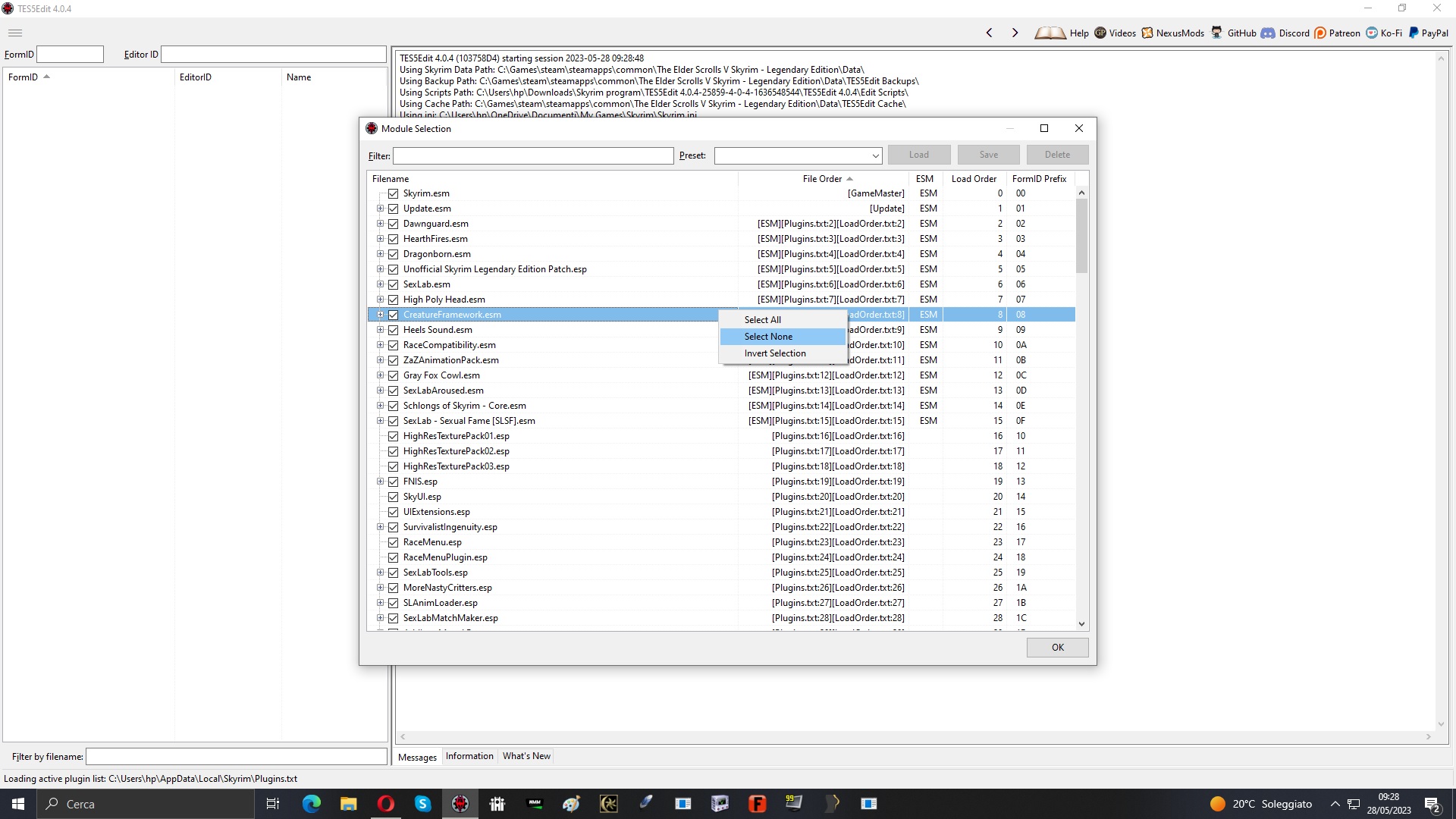Focus Filter by filename field
Image resolution: width=1456 pixels, height=819 pixels.
coord(236,757)
